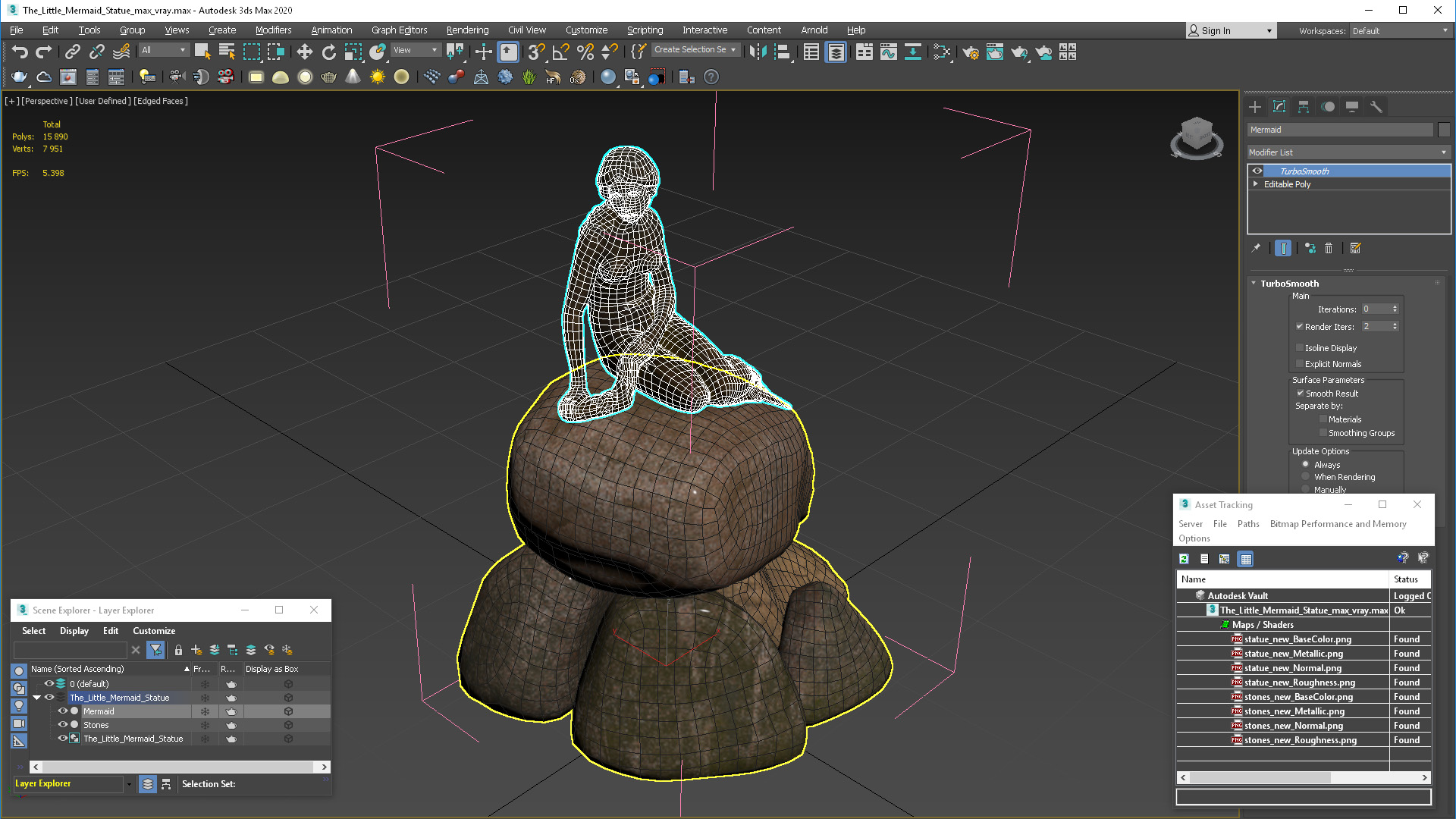Click the Undo arrow icon
1456x819 pixels.
(x=20, y=52)
